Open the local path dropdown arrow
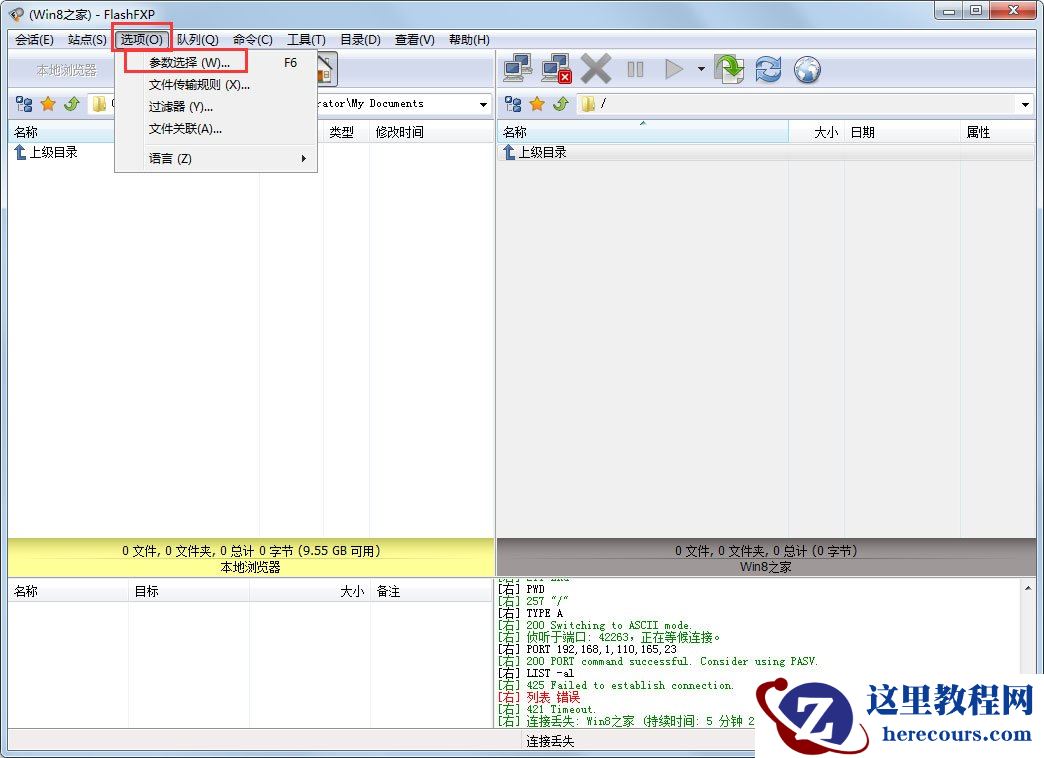 tap(483, 103)
